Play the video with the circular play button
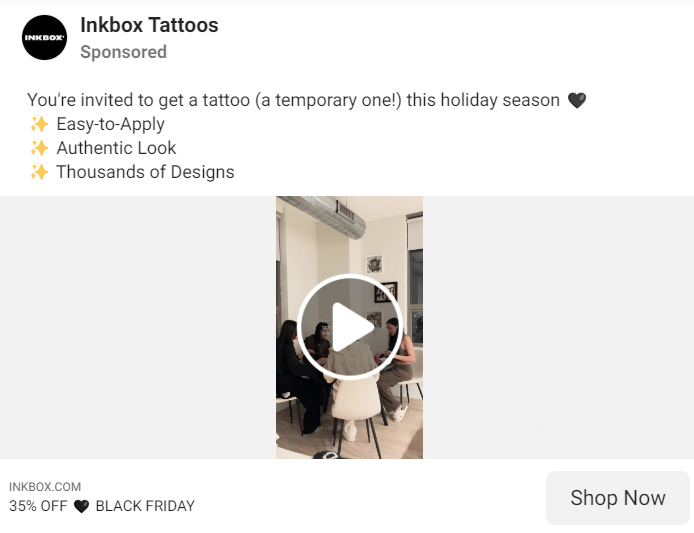Screen dimensions: 694x533 point(350,327)
